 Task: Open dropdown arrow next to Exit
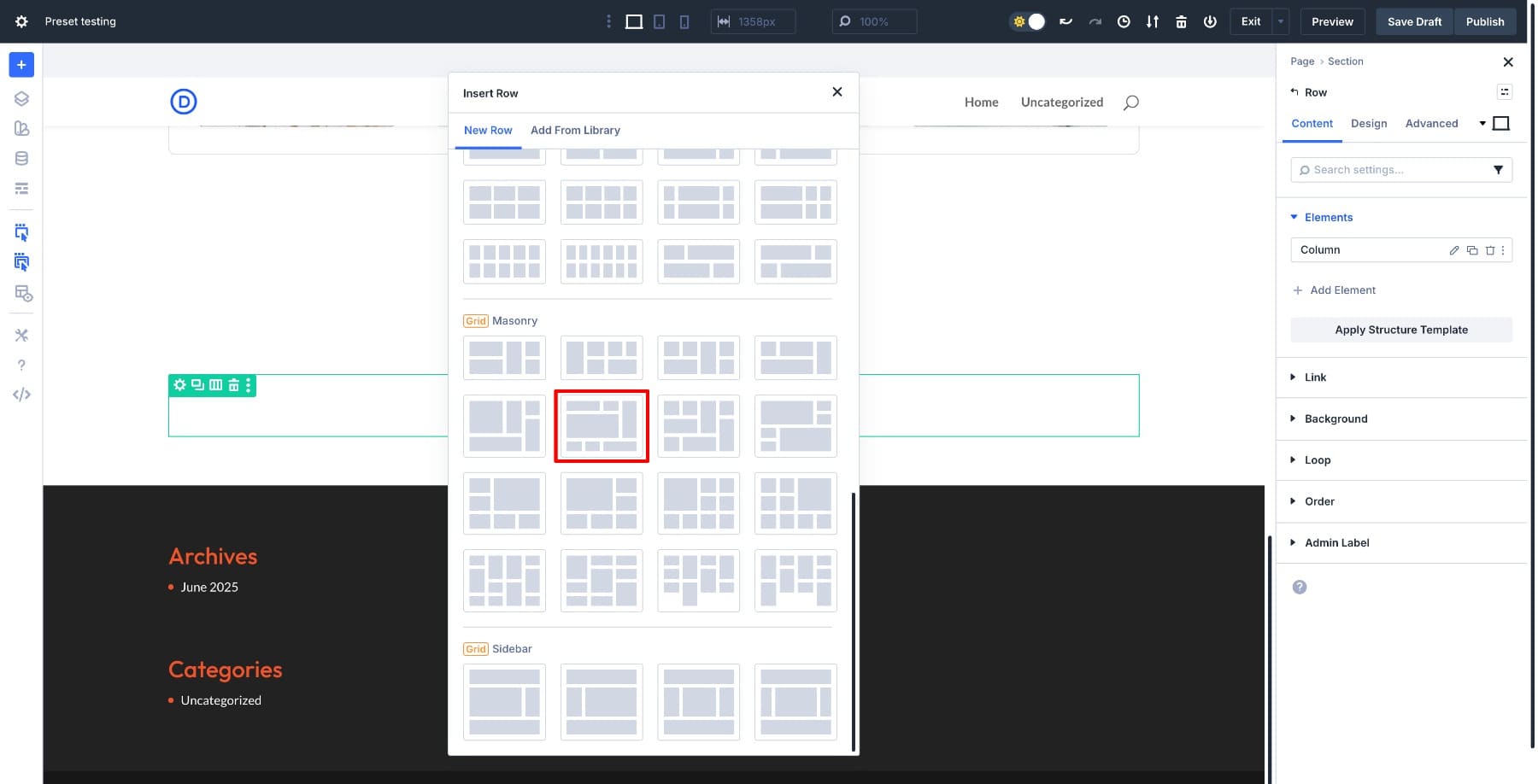point(1280,21)
